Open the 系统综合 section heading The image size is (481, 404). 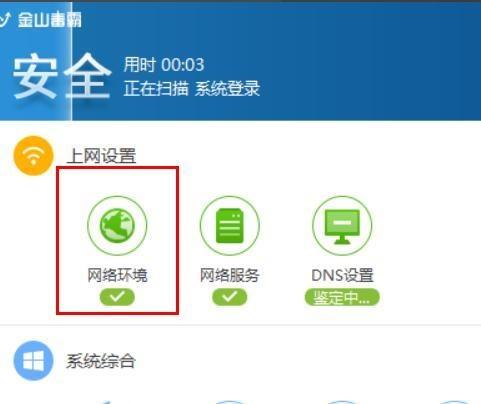pos(100,361)
